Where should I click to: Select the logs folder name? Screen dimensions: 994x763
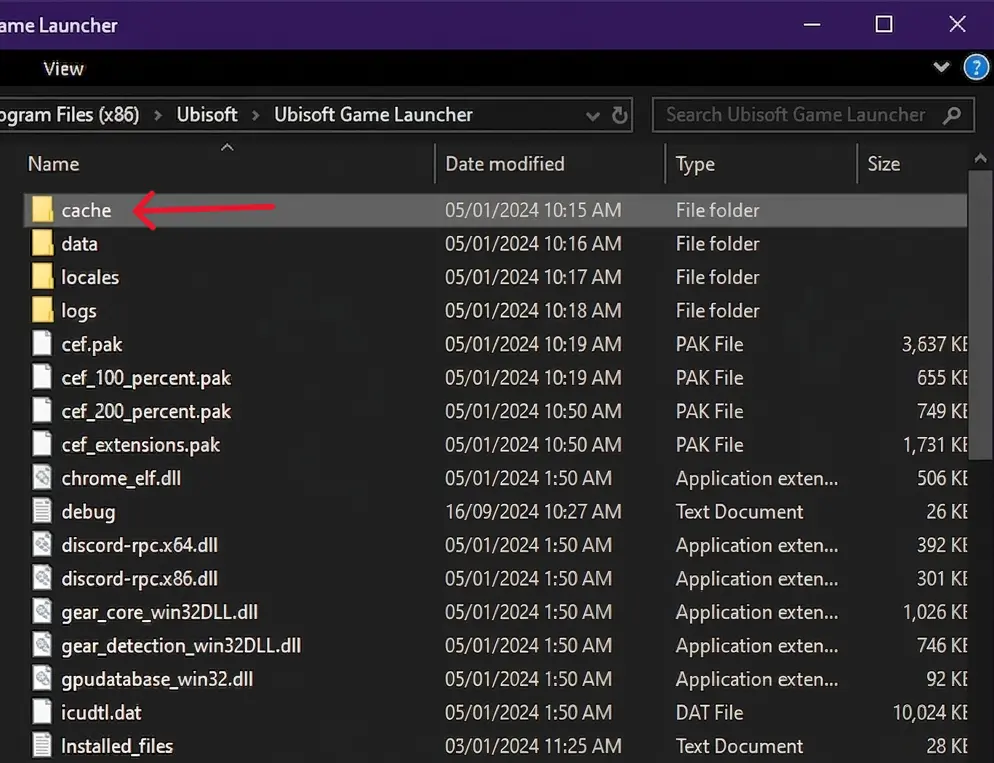click(x=79, y=311)
